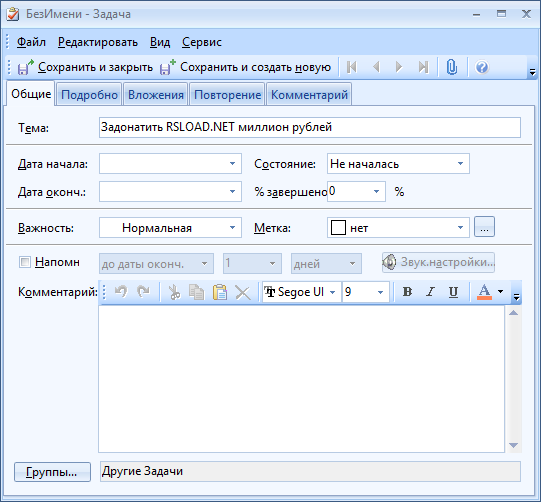
Task: Go to the last record arrow
Action: [x=423, y=67]
